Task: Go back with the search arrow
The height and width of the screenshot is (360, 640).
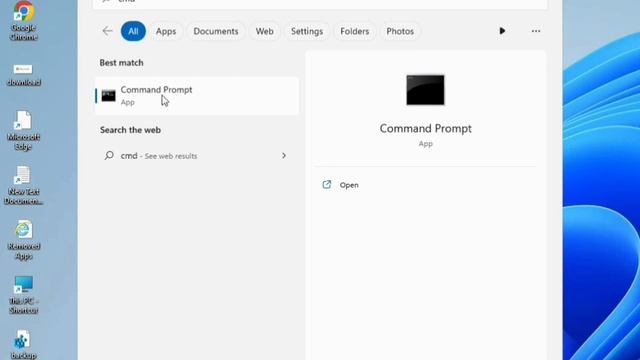Action: tap(107, 31)
